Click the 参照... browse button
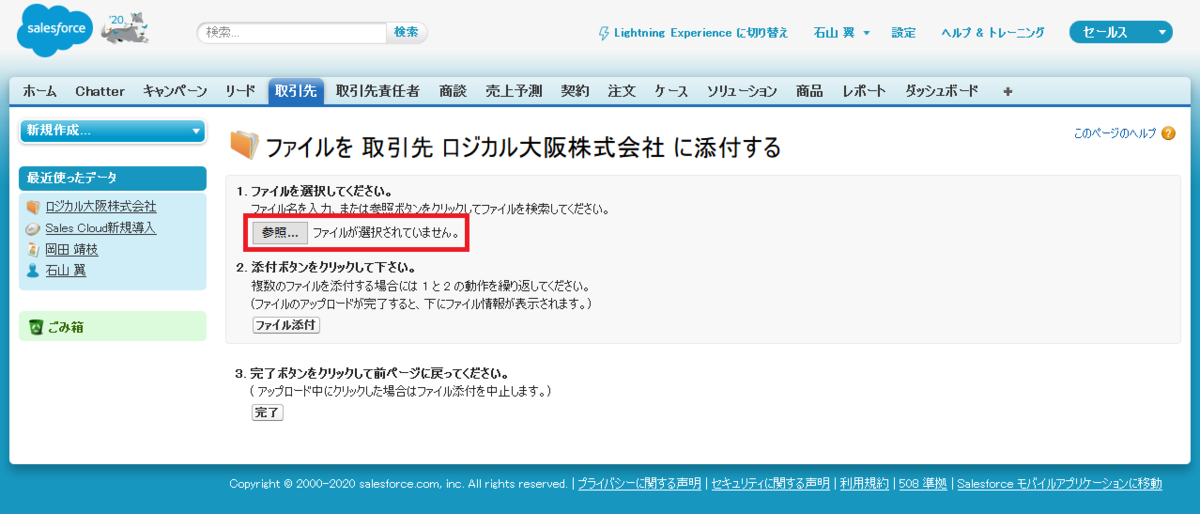Image resolution: width=1200 pixels, height=514 pixels. [x=280, y=233]
